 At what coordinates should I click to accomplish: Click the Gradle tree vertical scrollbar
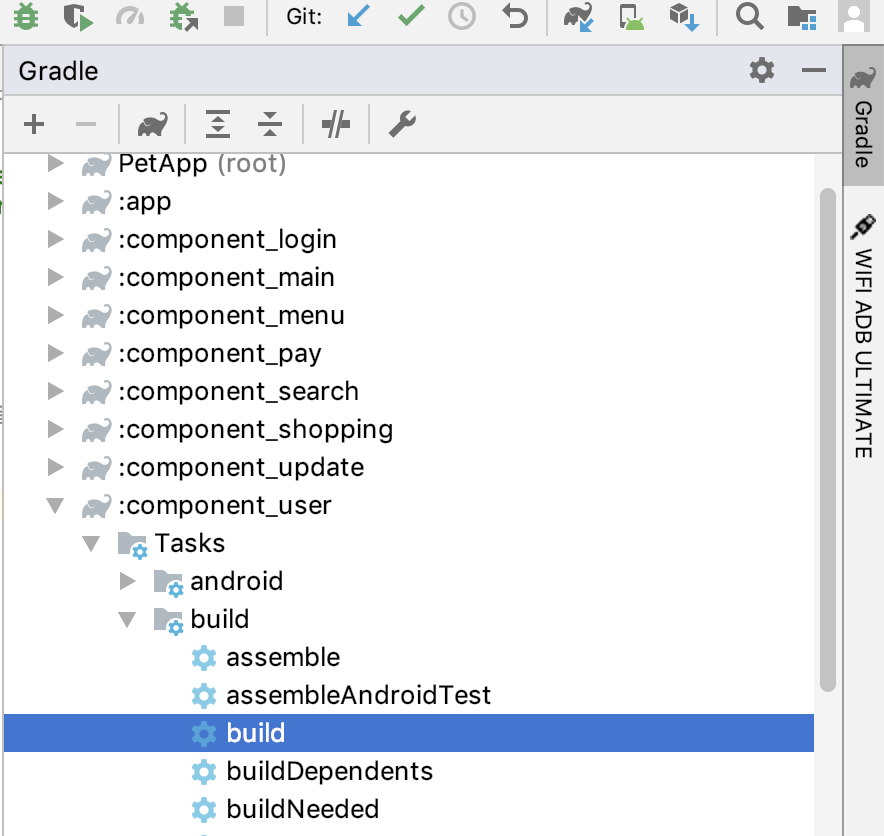click(828, 440)
